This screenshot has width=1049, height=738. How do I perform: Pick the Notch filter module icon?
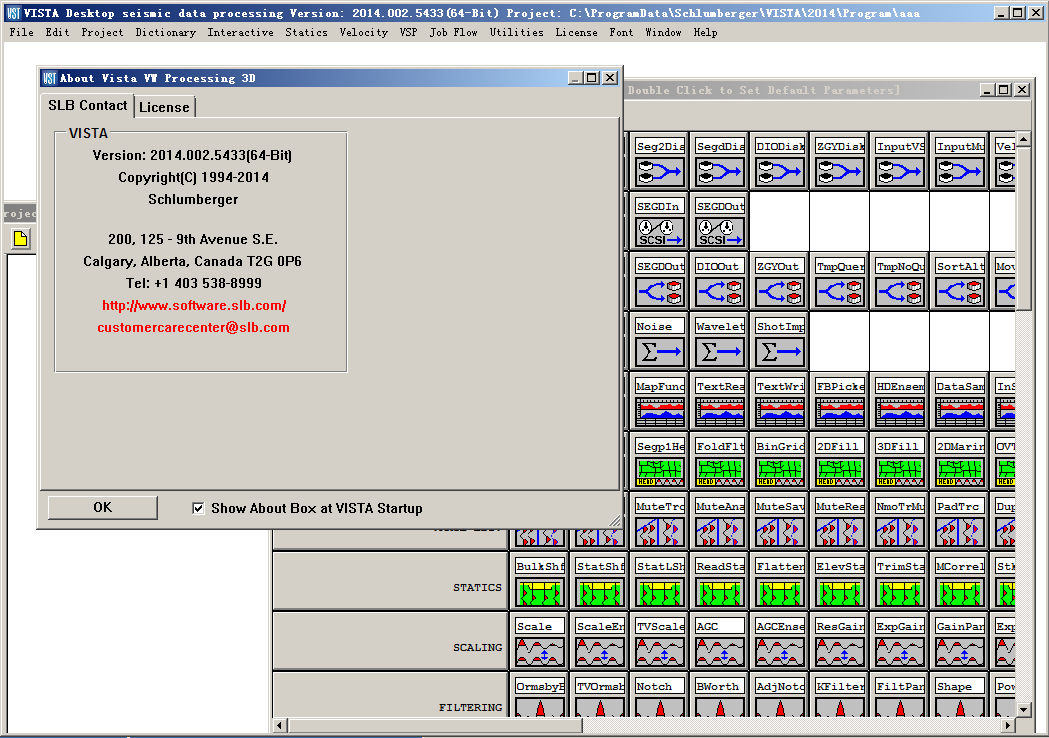coord(660,707)
